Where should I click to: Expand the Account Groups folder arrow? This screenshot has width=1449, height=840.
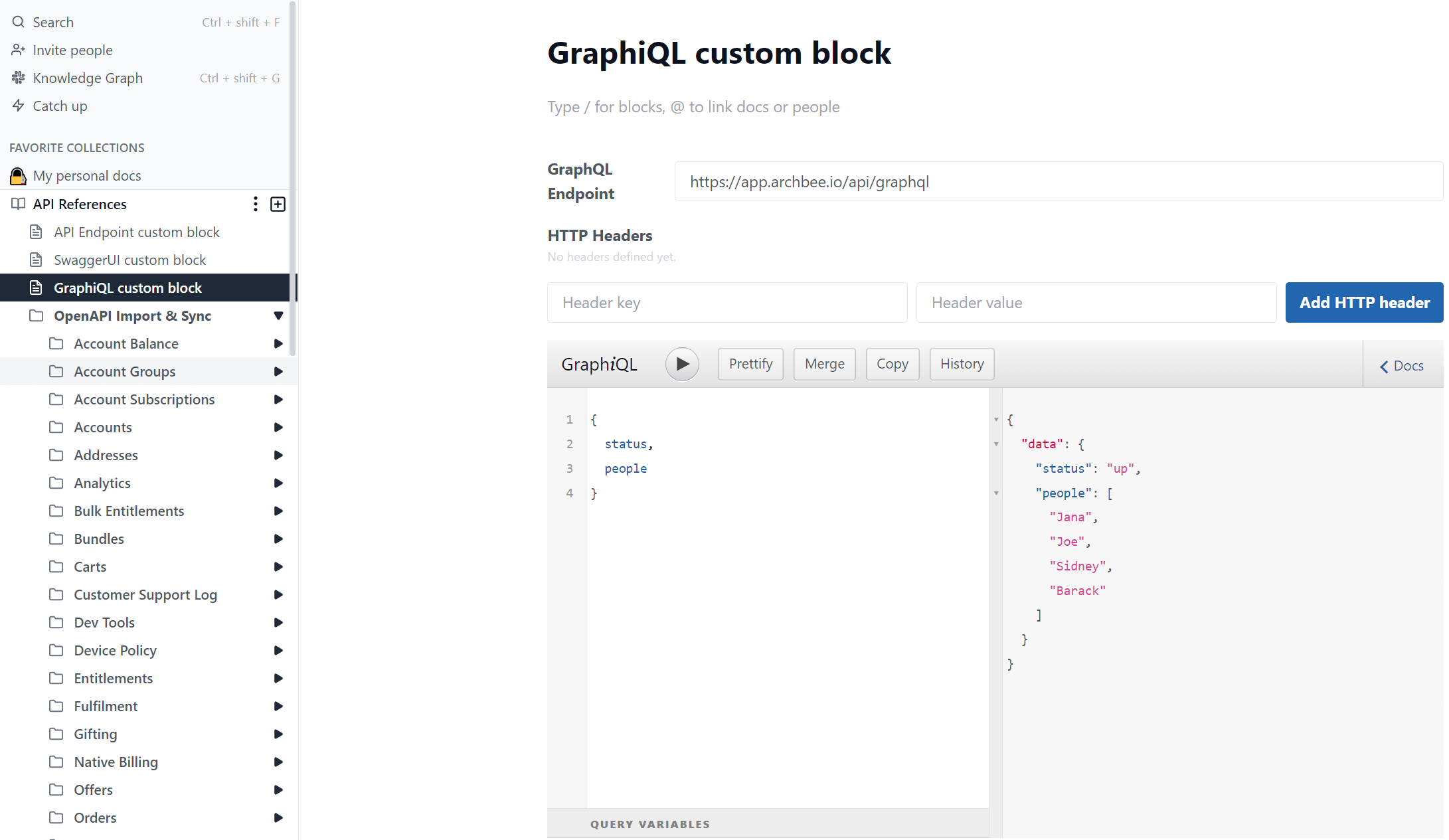click(x=278, y=371)
